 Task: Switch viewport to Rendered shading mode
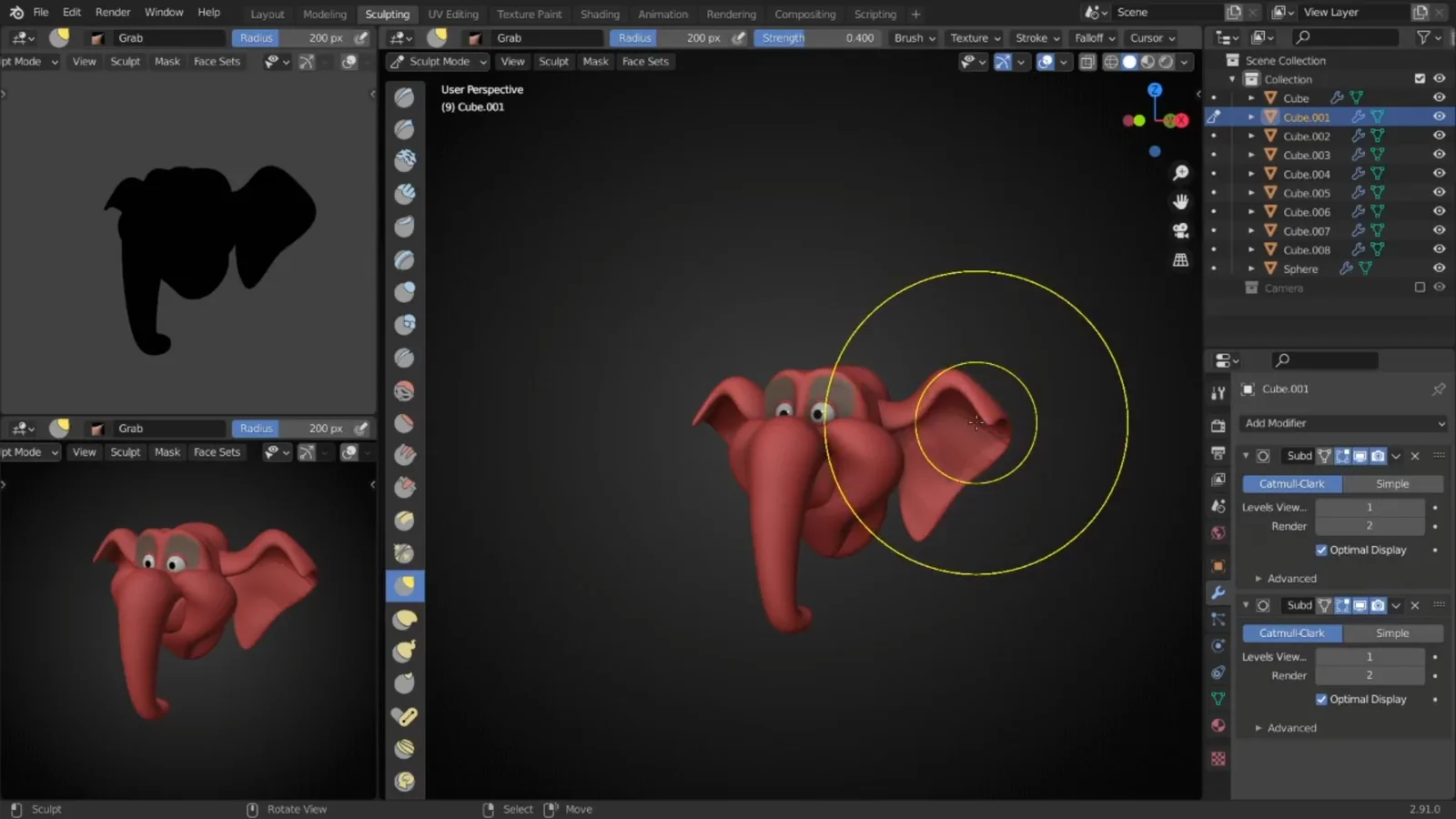[x=1165, y=61]
